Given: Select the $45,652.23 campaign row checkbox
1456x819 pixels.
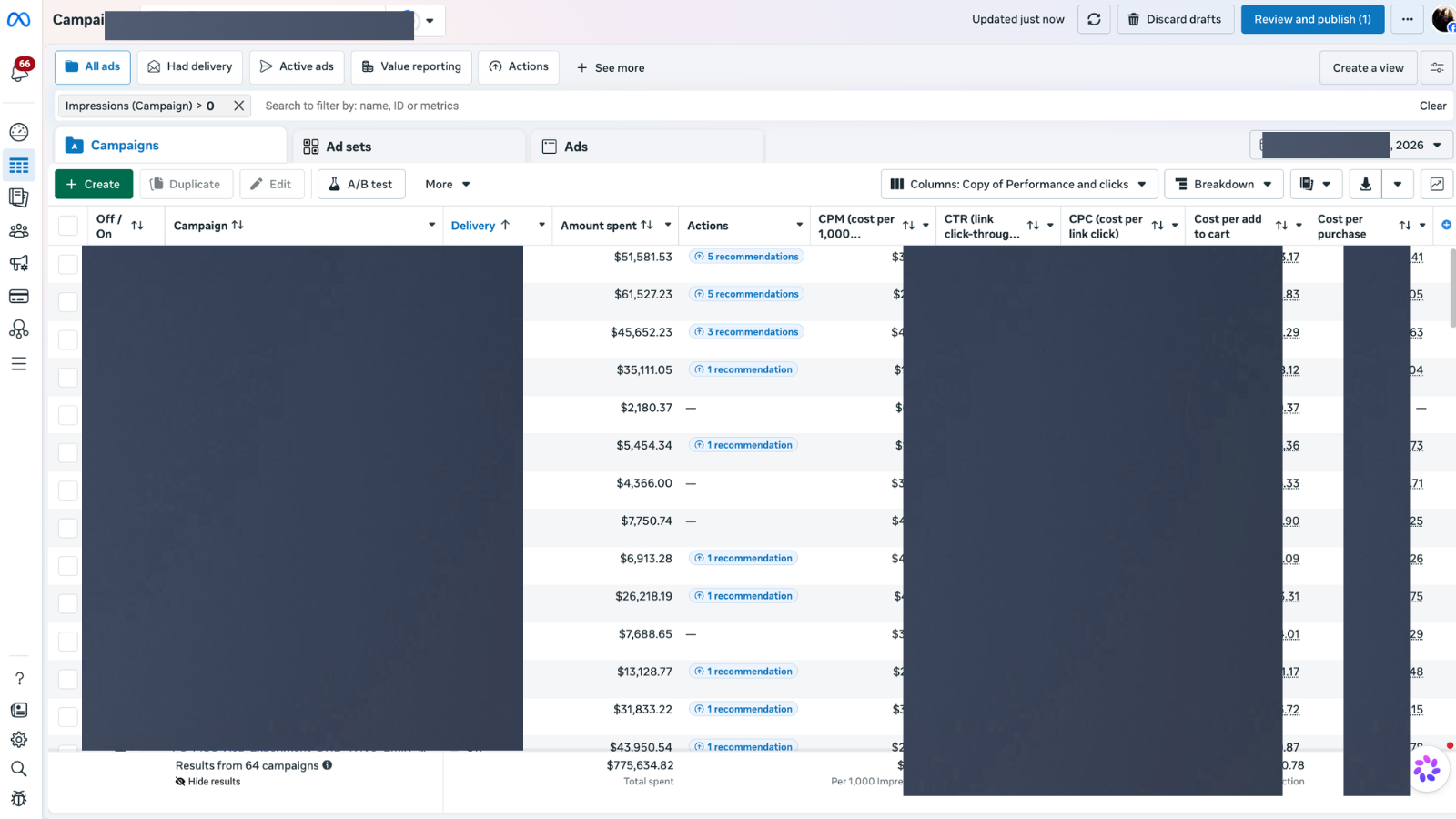Looking at the screenshot, I should (68, 339).
